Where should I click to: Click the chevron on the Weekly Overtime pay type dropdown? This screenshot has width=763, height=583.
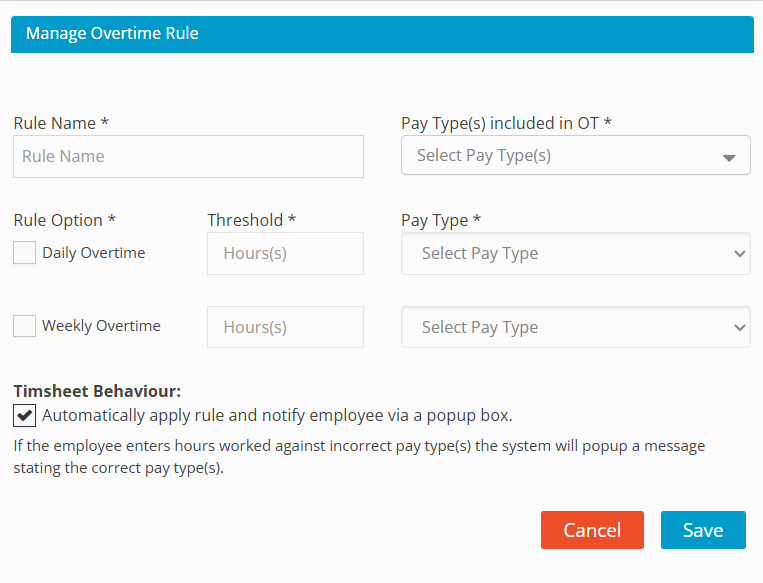pyautogui.click(x=740, y=328)
